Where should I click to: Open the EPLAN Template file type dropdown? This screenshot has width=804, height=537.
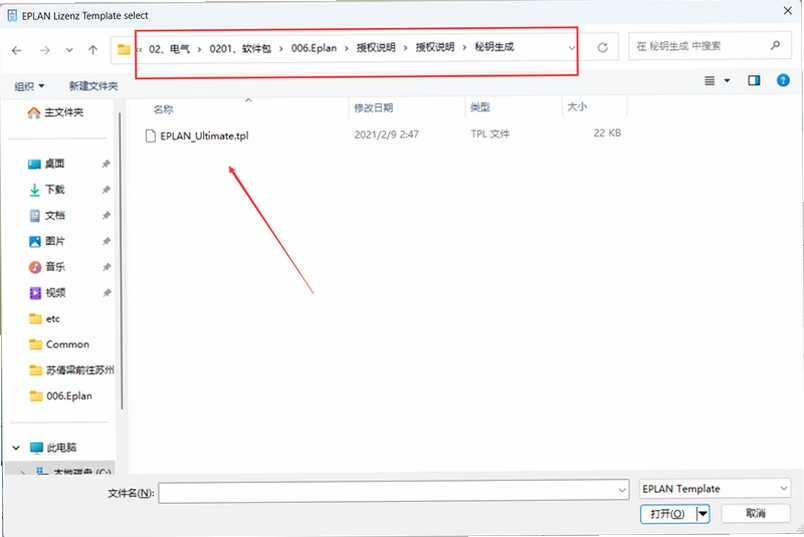(x=715, y=488)
